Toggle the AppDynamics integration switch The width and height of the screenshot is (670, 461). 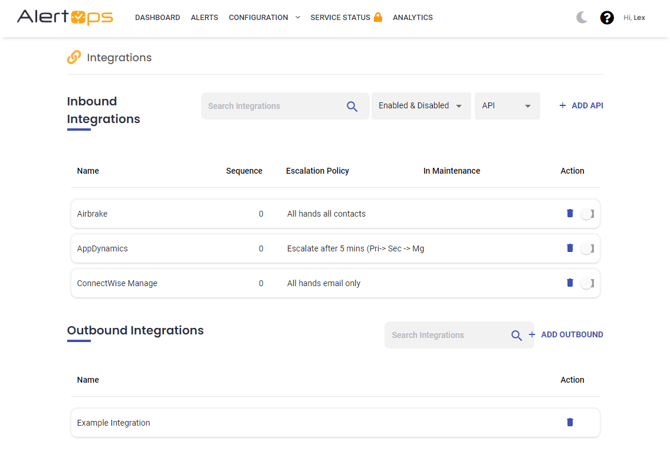587,249
